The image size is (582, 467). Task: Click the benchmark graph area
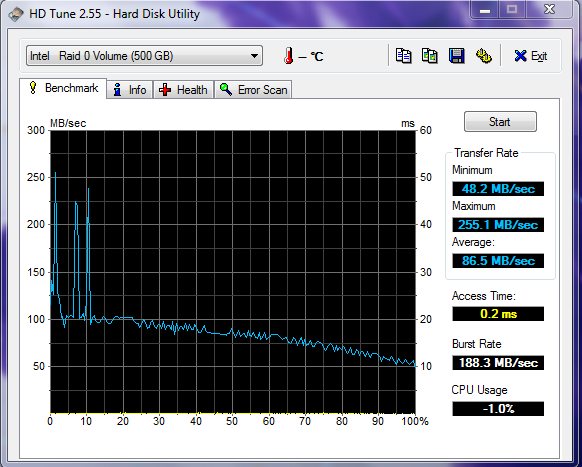coord(233,272)
